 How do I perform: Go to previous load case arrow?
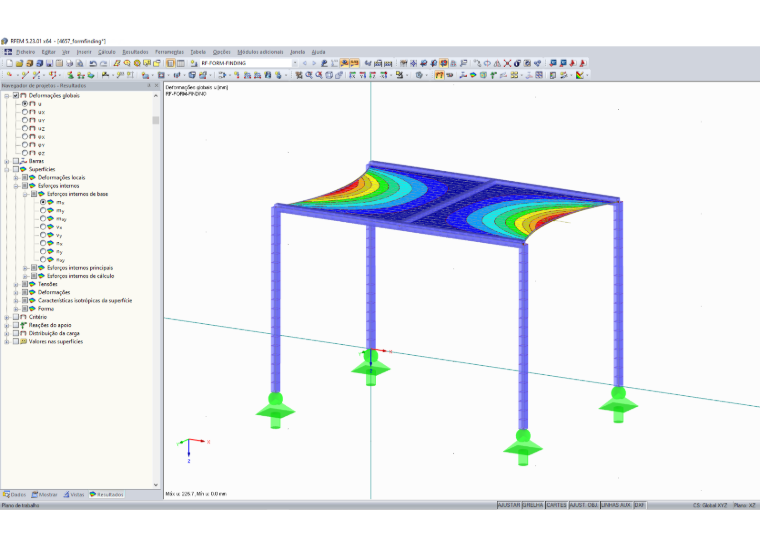click(x=304, y=63)
